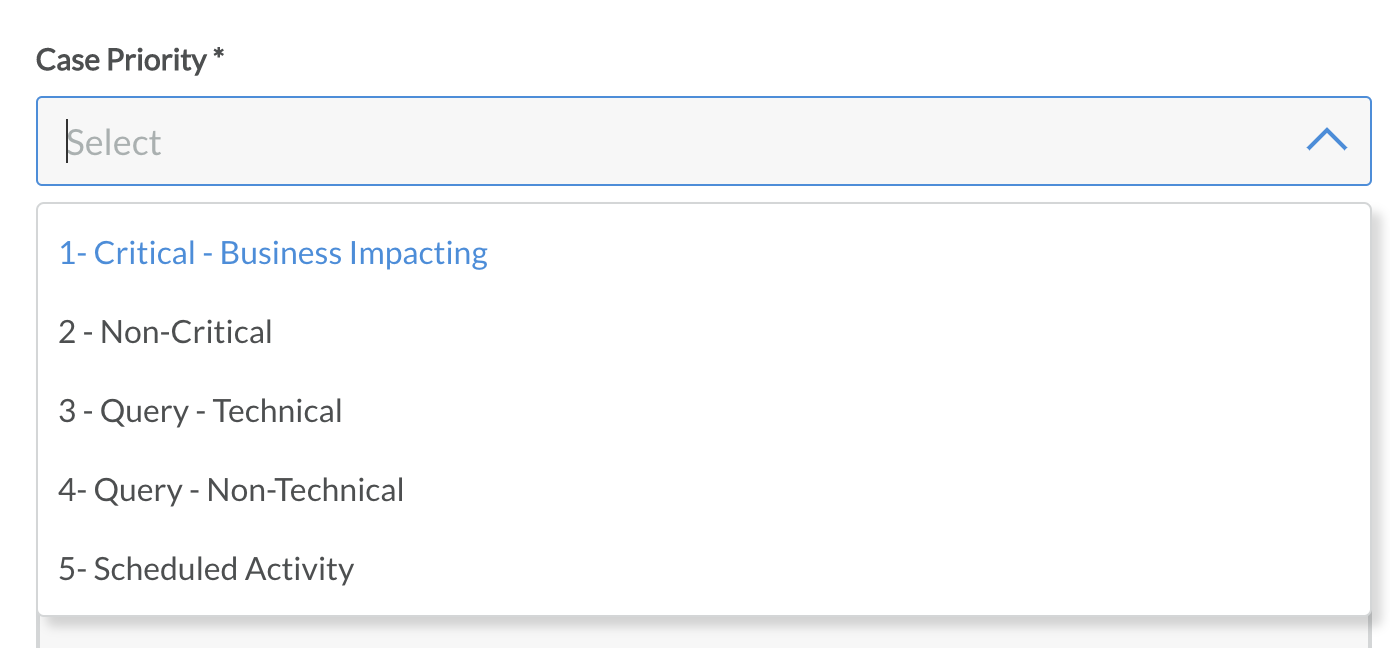
Task: Focus the 'Select' placeholder text box
Action: (x=114, y=142)
